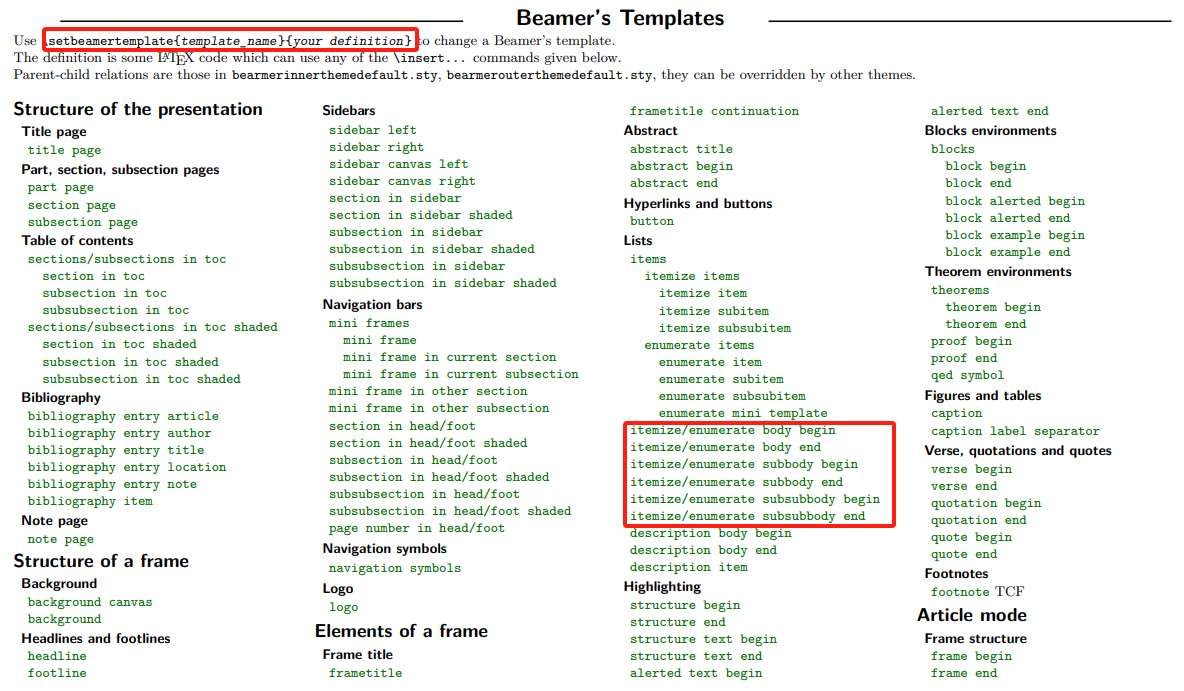Click 'block example end' entry
The height and width of the screenshot is (691, 1184).
[x=1007, y=252]
